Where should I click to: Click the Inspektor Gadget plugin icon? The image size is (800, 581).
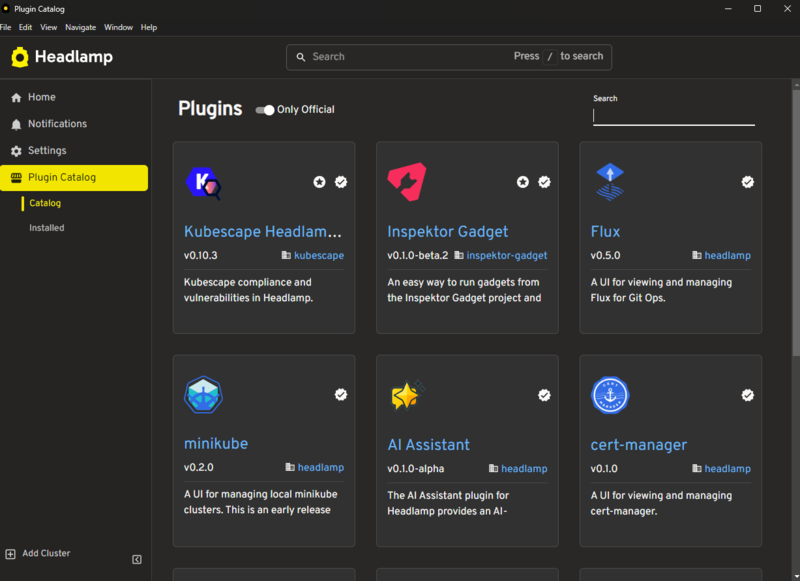pyautogui.click(x=408, y=183)
